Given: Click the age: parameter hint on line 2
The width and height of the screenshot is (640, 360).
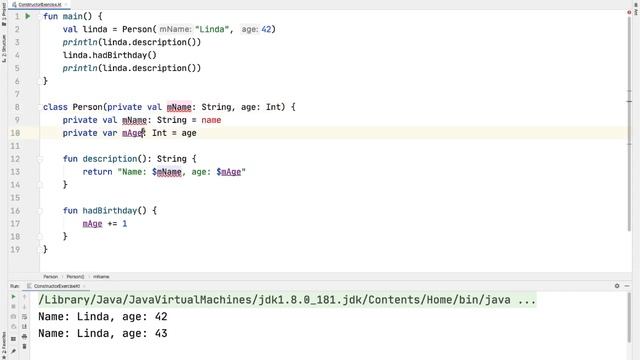Looking at the screenshot, I should click(250, 29).
